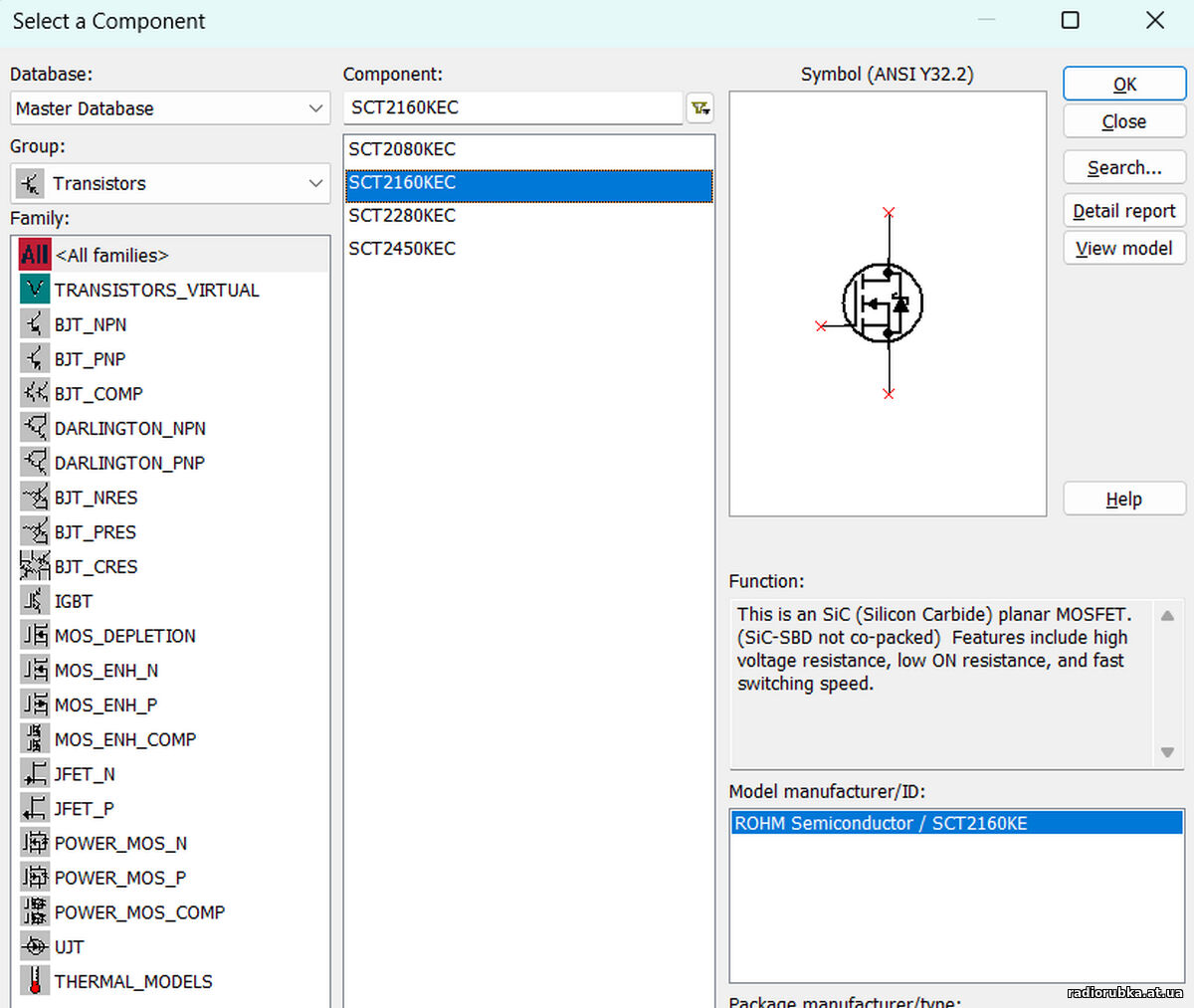Viewport: 1194px width, 1008px height.
Task: Pick the JFET_N family icon
Action: click(35, 774)
